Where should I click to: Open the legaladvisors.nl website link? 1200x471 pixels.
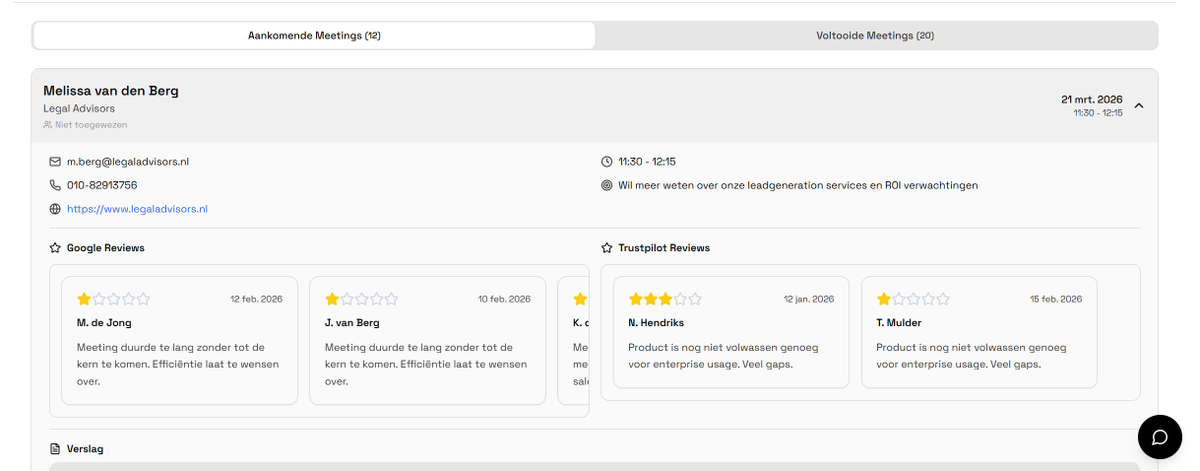pos(137,209)
